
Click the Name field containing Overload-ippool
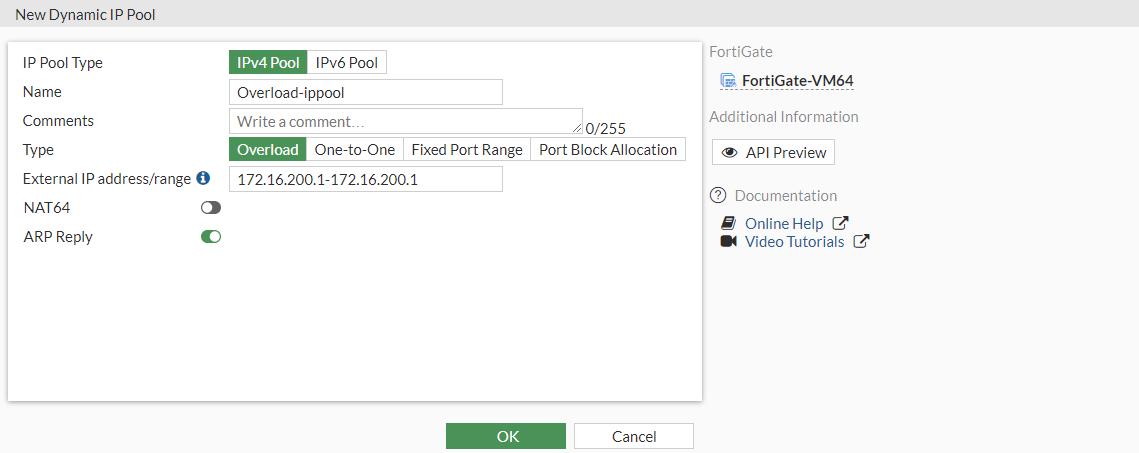point(365,92)
